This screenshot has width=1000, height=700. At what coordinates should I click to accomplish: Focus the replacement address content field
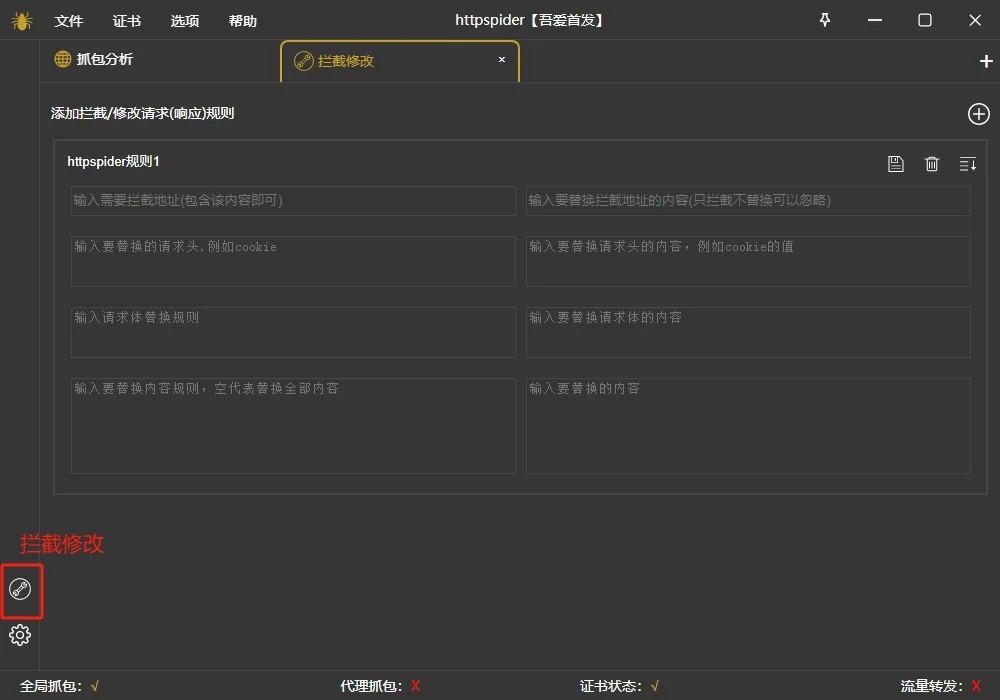[x=748, y=201]
